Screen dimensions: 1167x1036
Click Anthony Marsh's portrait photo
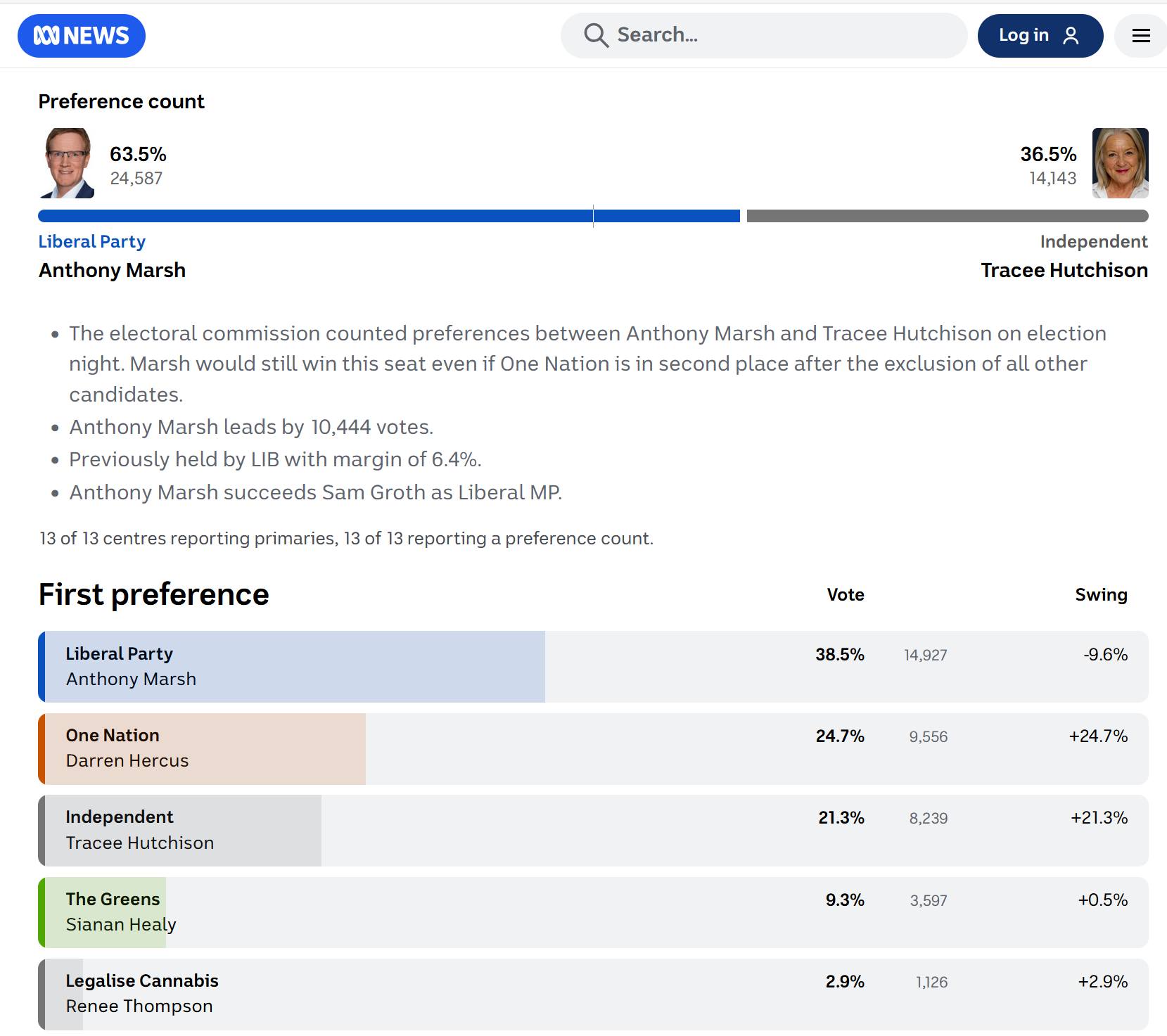pos(66,163)
